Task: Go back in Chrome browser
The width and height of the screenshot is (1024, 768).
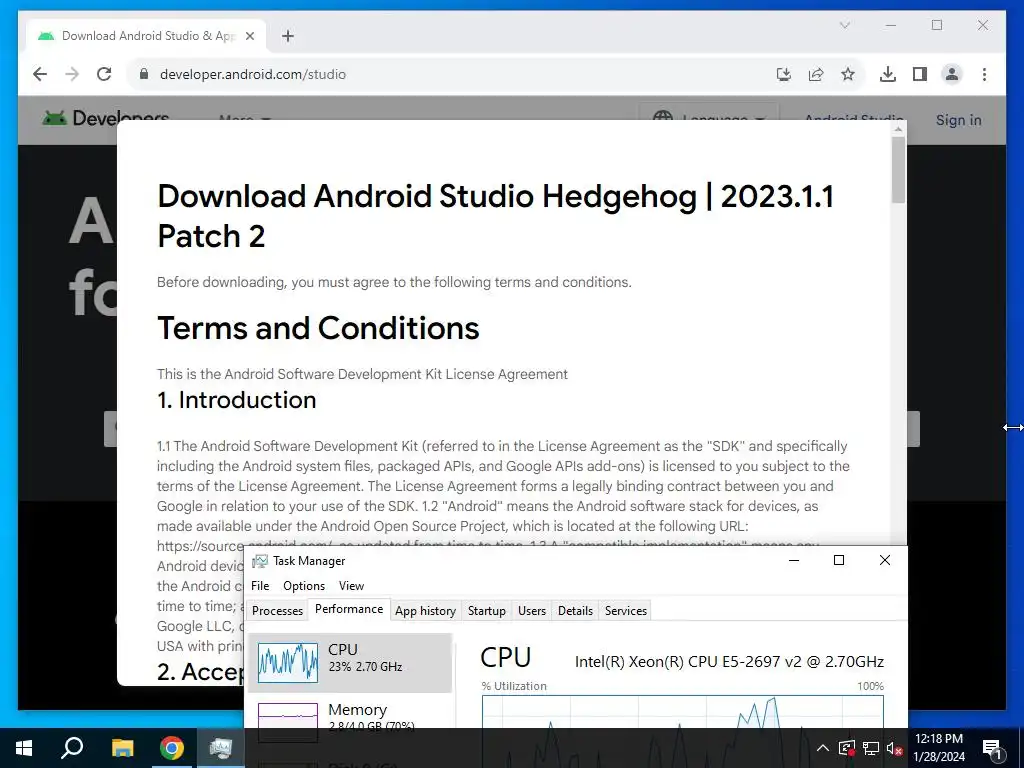Action: click(40, 74)
